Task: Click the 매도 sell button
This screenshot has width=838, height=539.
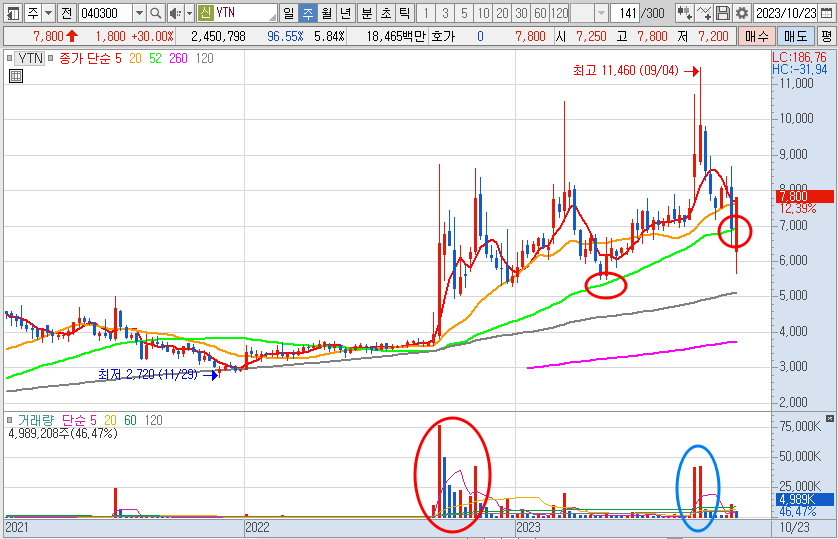Action: pyautogui.click(x=795, y=36)
